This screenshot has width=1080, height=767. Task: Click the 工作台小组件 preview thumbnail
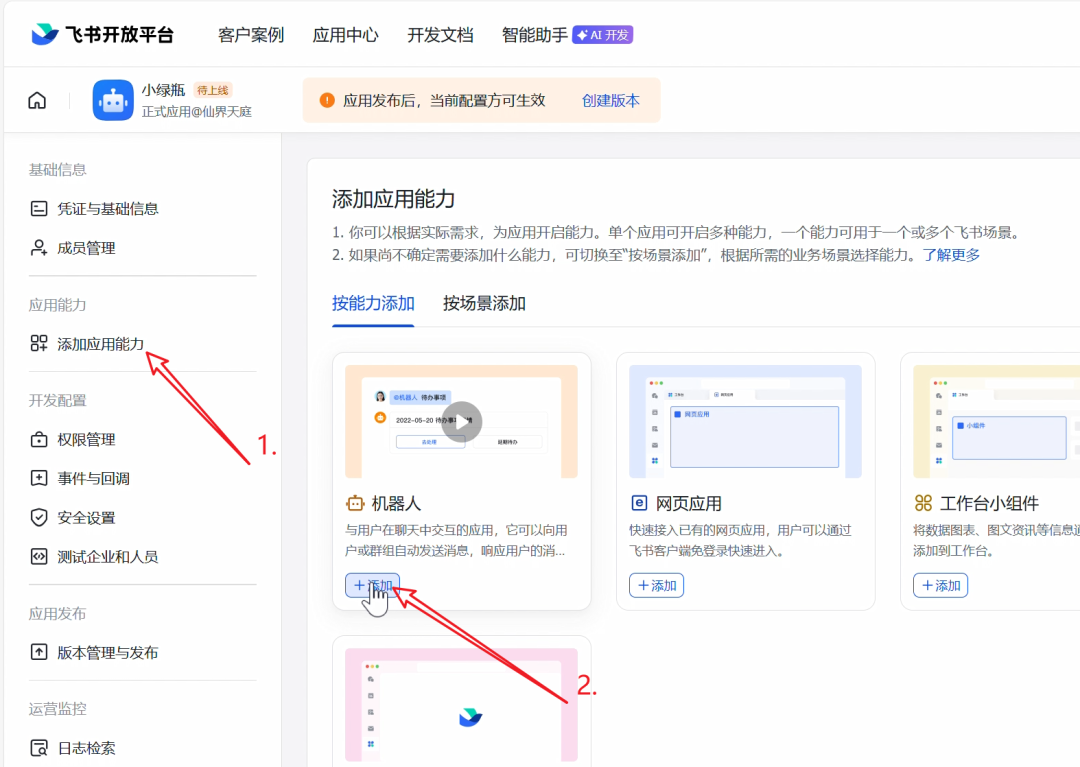pos(996,421)
